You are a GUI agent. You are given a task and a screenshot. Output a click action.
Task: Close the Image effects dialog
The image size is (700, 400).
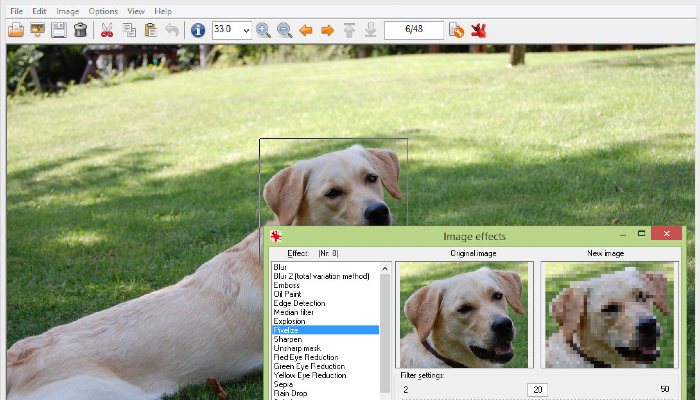[x=667, y=233]
